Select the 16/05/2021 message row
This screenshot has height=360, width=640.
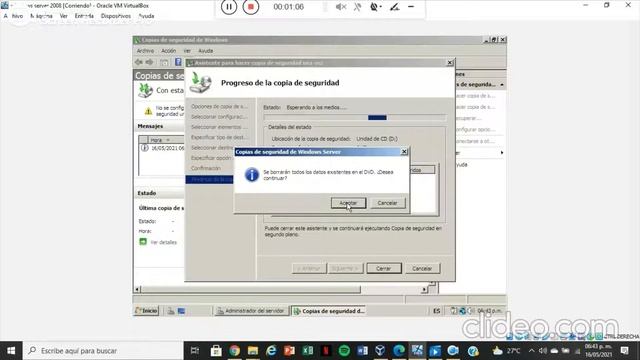[162, 148]
